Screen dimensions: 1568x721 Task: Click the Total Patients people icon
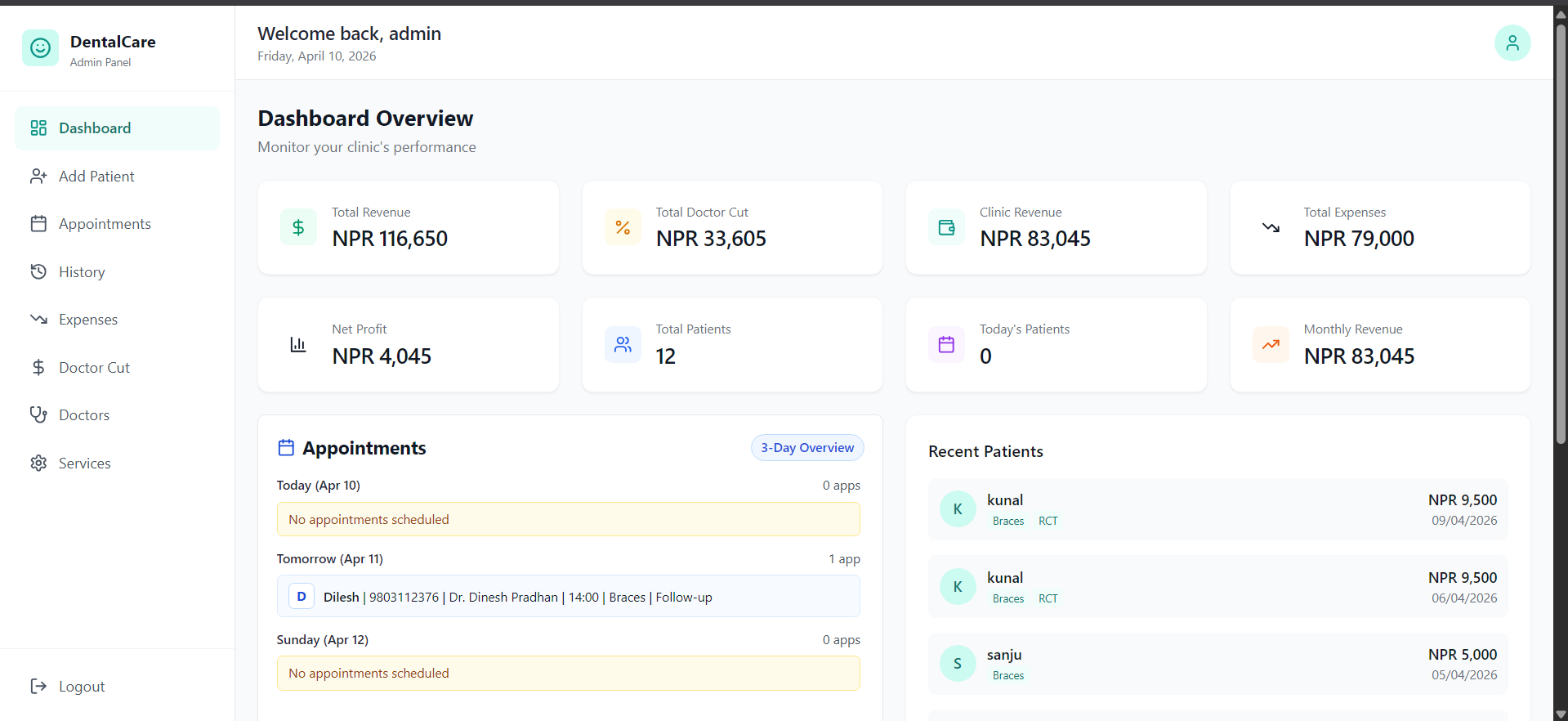click(623, 344)
